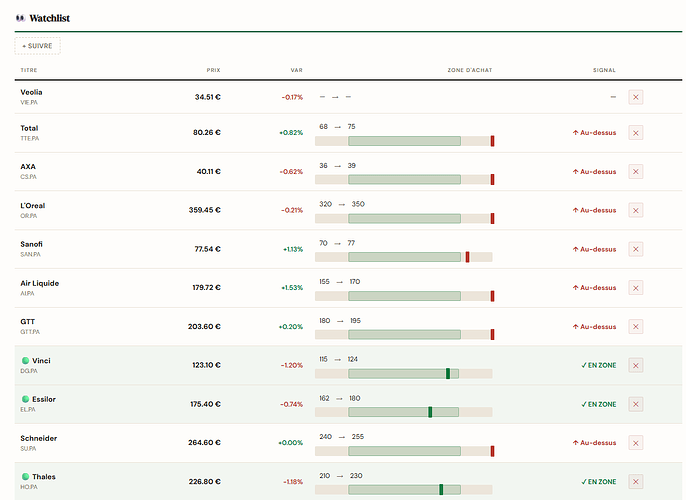Click the price 359.45 €
This screenshot has height=500, width=686.
tap(205, 210)
